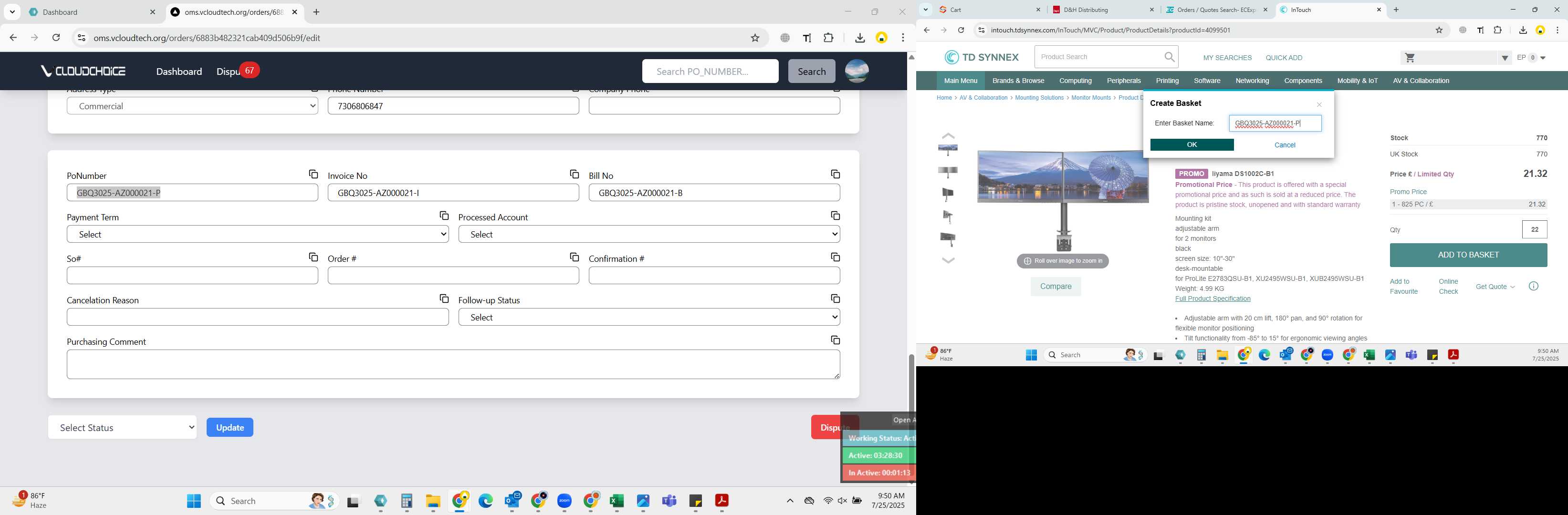Viewport: 1568px width, 515px height.
Task: Cancel the Create Basket dialog
Action: (1285, 144)
